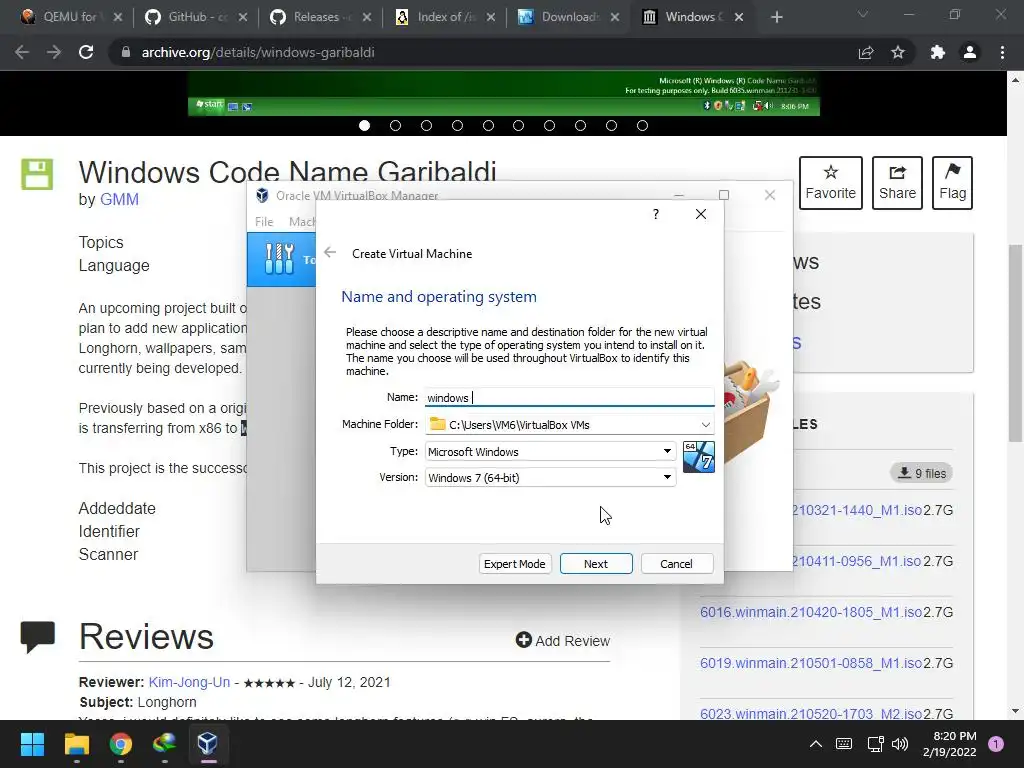Switch to Expert Mode
Screen dimensions: 1024x768
tap(515, 564)
